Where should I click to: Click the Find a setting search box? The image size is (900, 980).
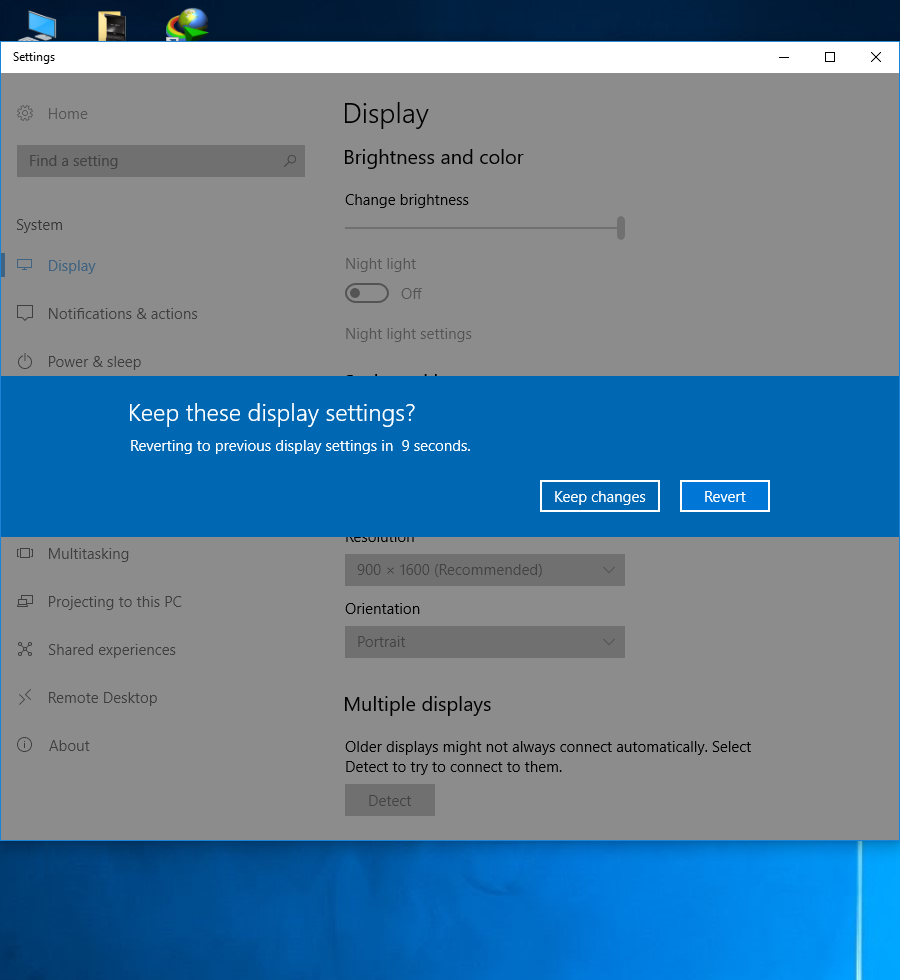click(150, 161)
